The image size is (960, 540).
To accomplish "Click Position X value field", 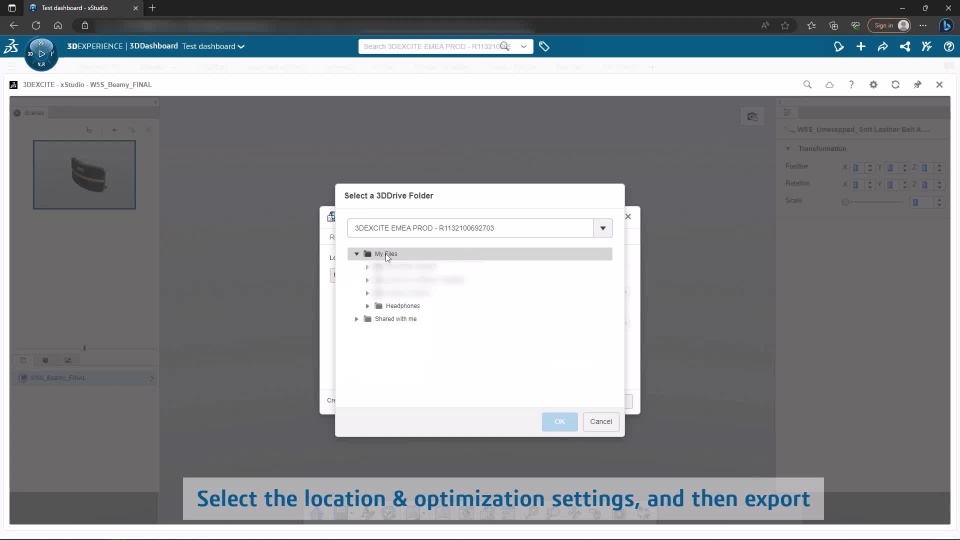I will click(x=859, y=167).
